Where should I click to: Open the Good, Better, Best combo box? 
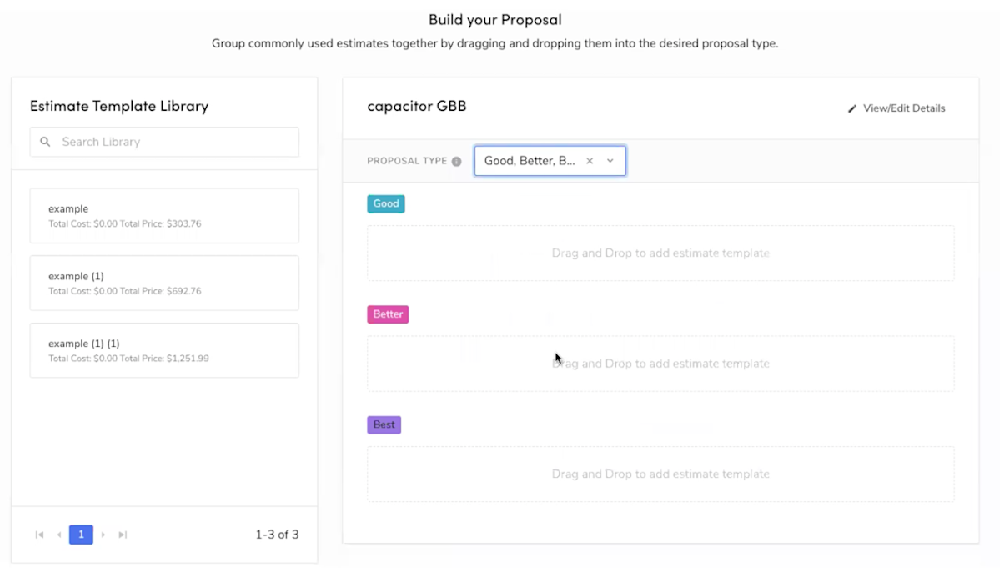550,161
